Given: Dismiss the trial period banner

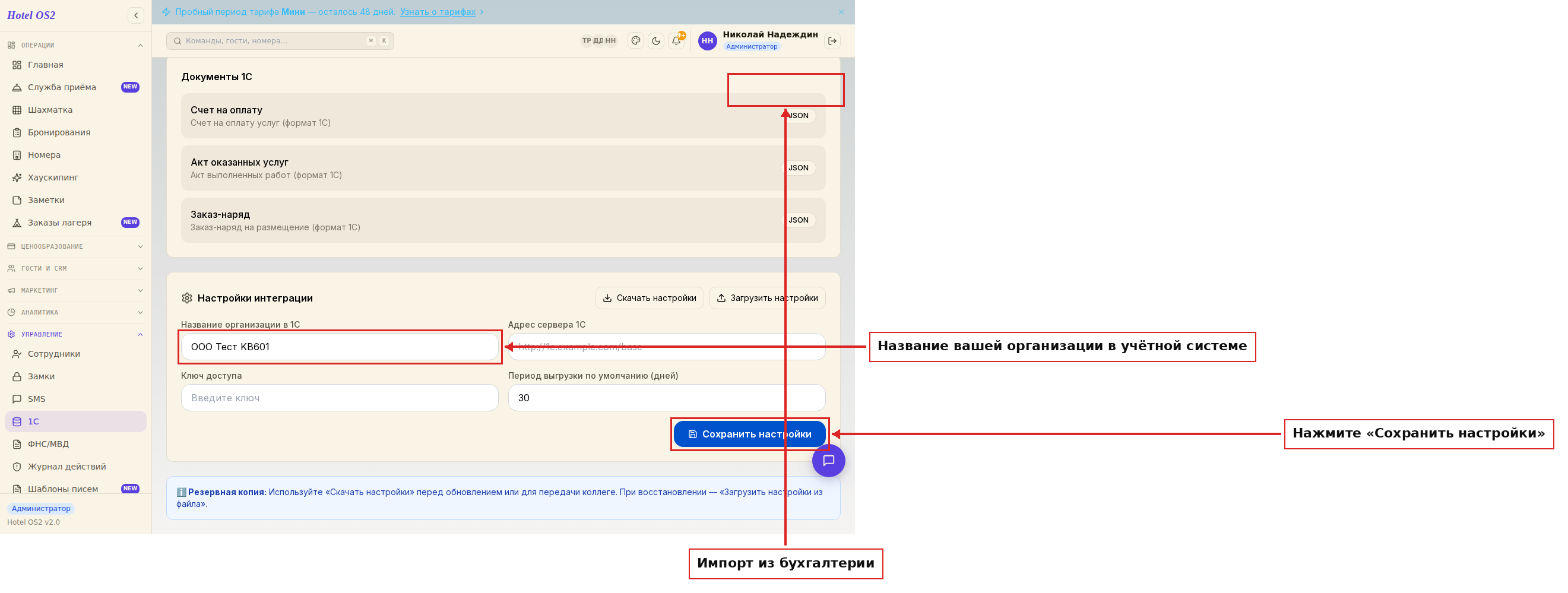Looking at the screenshot, I should [841, 12].
